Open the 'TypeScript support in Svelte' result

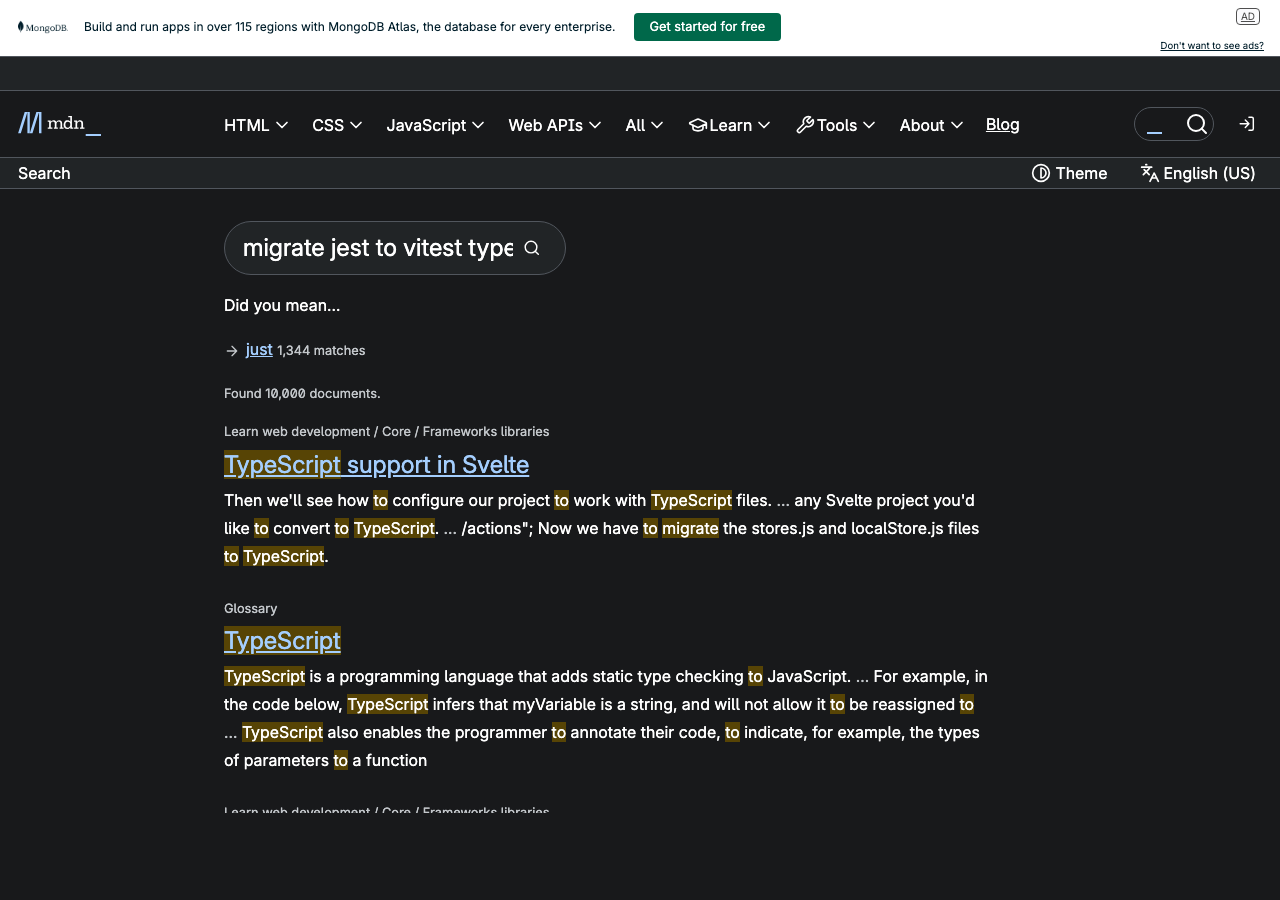(x=376, y=464)
